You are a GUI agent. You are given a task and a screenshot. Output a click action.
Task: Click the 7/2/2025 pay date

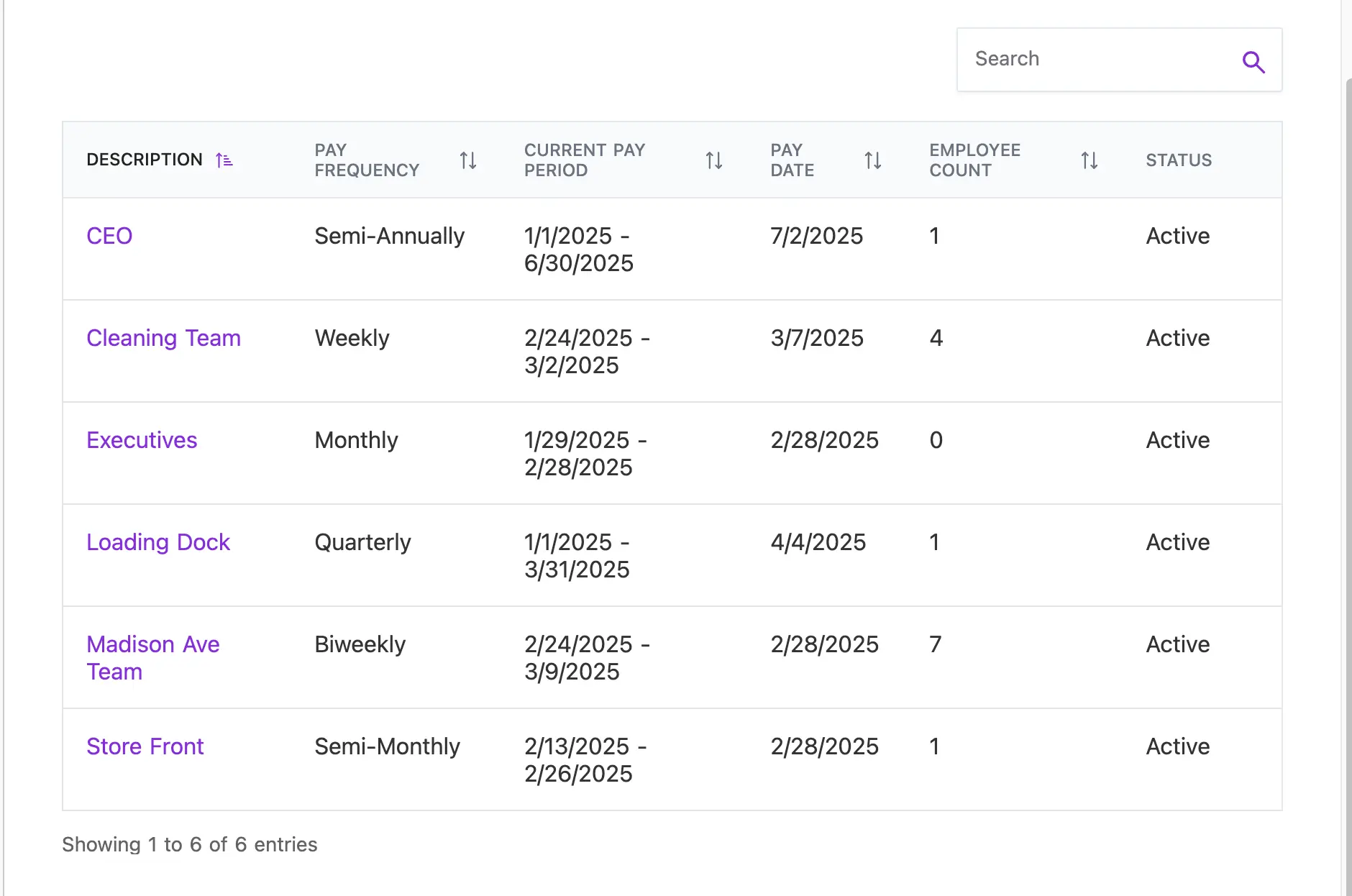[816, 236]
